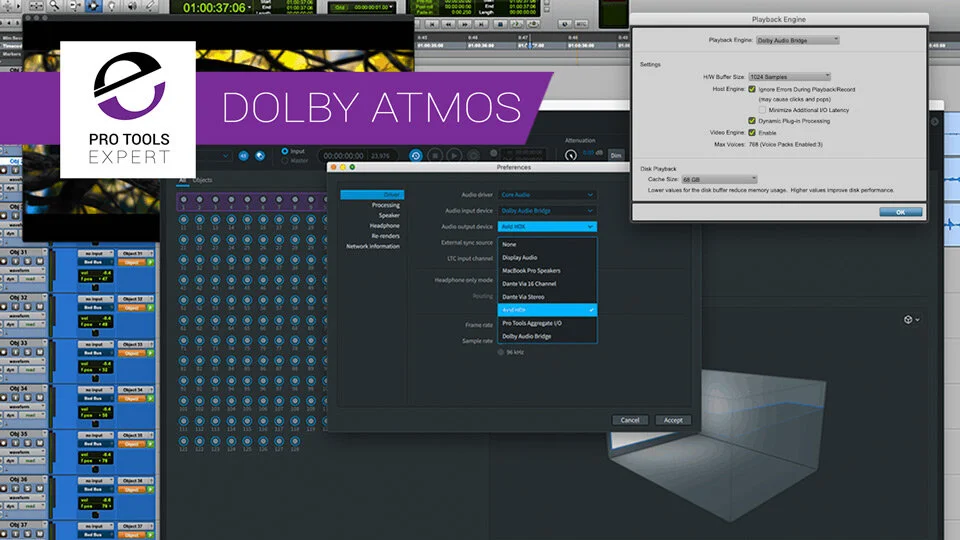This screenshot has height=540, width=960.
Task: Click the round blue headphone-mode icon
Action: point(260,156)
